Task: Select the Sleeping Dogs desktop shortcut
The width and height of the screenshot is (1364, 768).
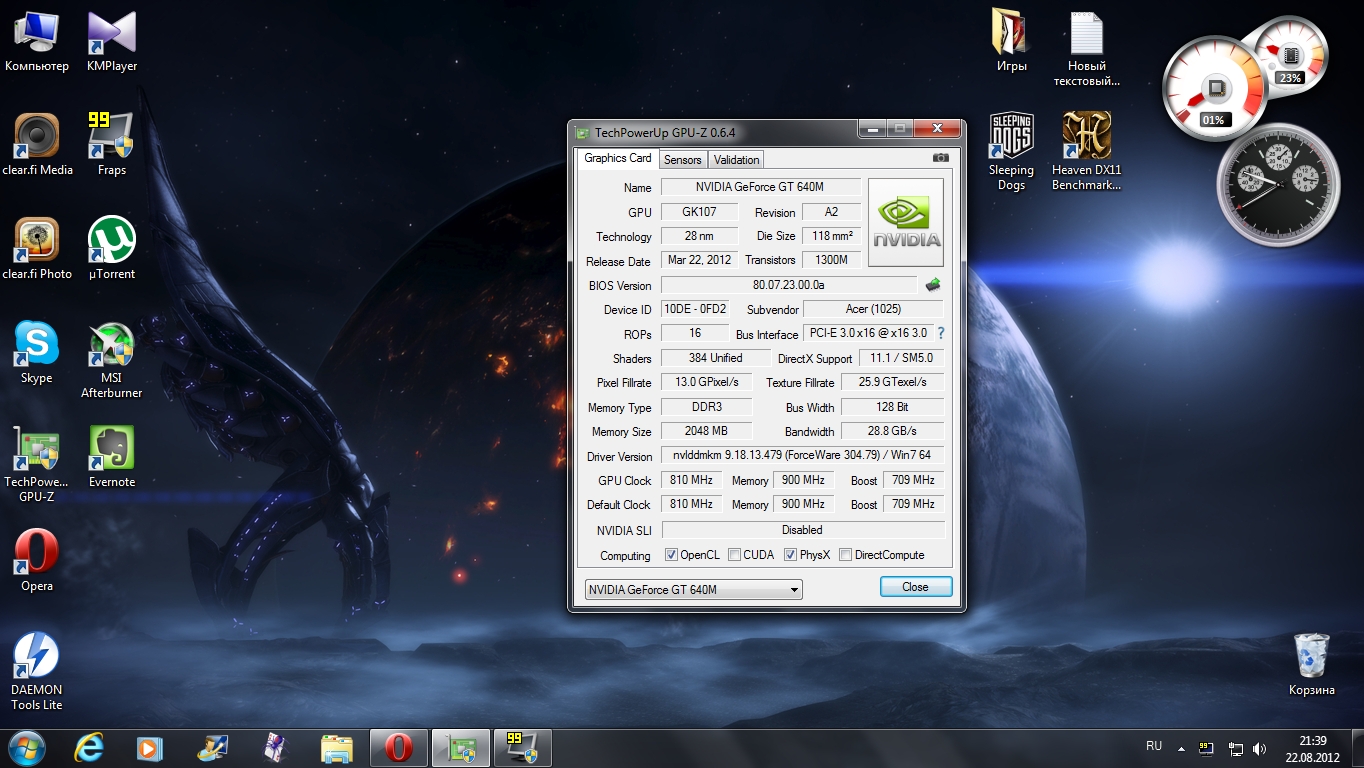Action: [x=1011, y=153]
